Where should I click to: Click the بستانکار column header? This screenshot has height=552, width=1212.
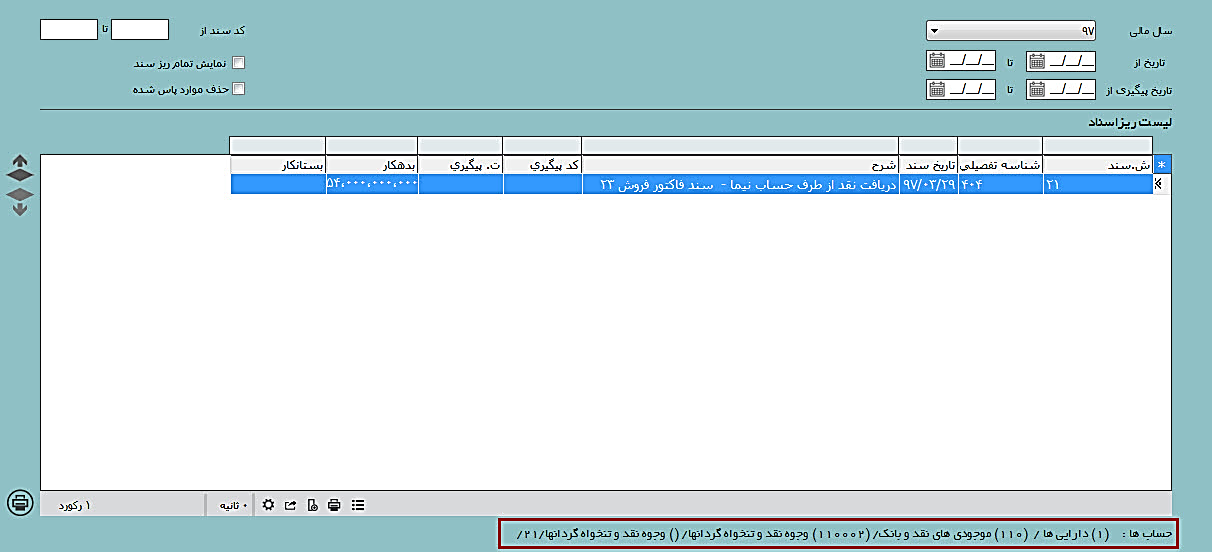[x=278, y=165]
